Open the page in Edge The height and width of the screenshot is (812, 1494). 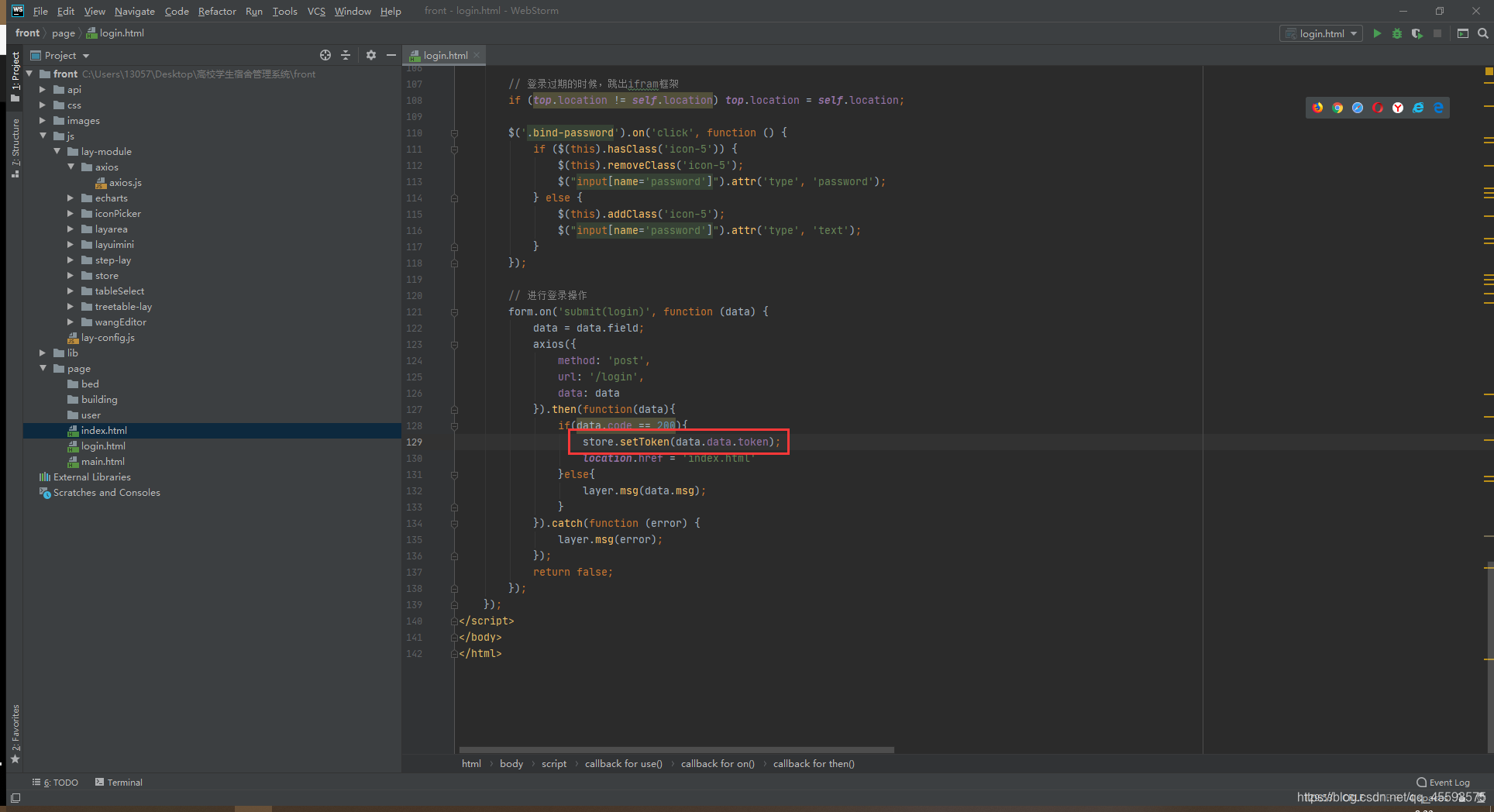coord(1438,108)
